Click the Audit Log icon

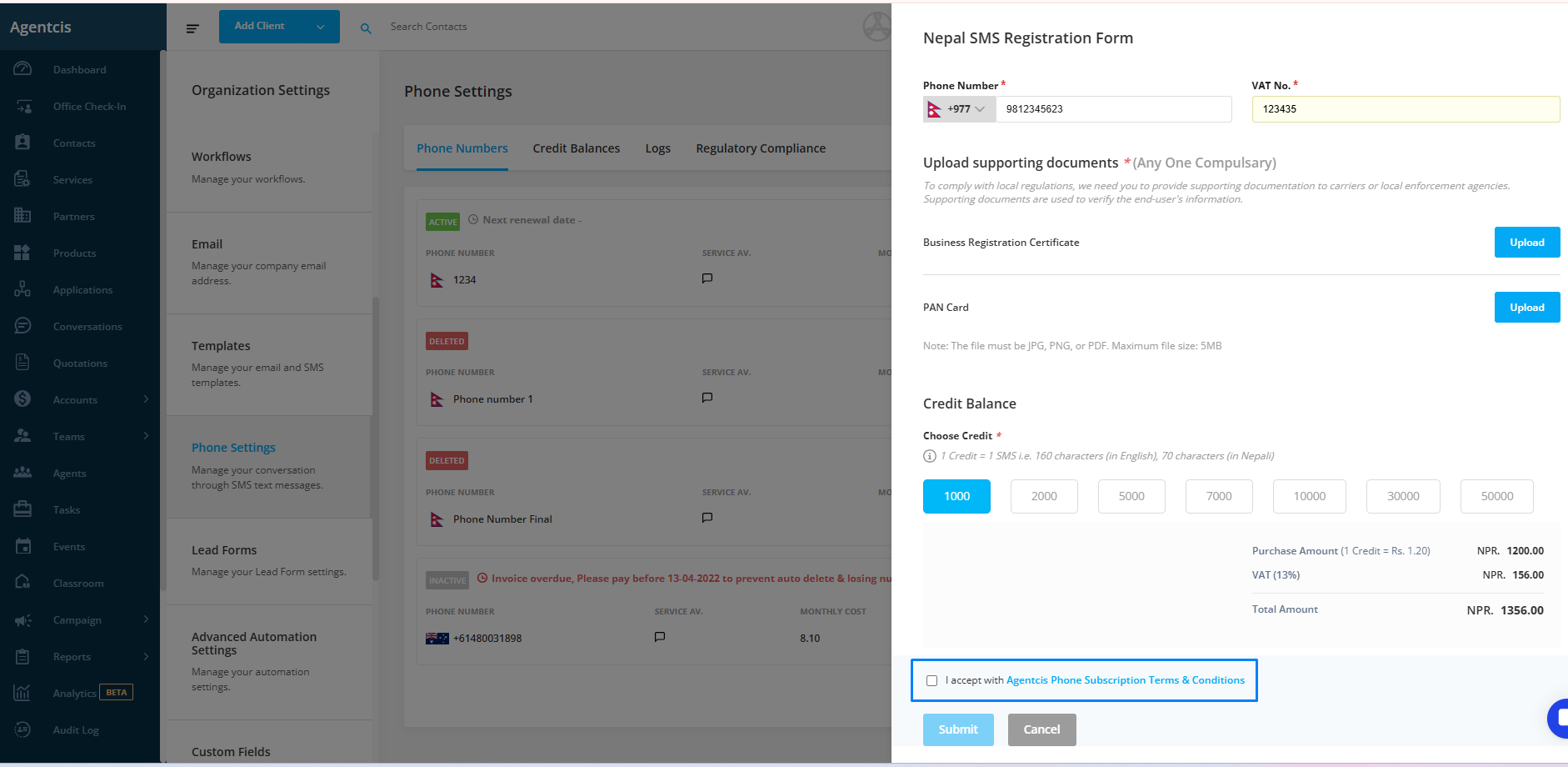(x=22, y=729)
